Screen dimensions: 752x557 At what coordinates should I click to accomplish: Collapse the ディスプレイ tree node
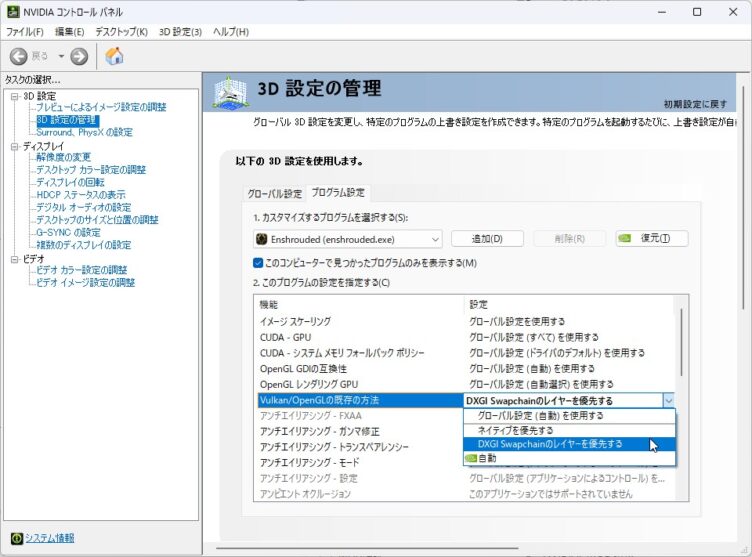14,146
